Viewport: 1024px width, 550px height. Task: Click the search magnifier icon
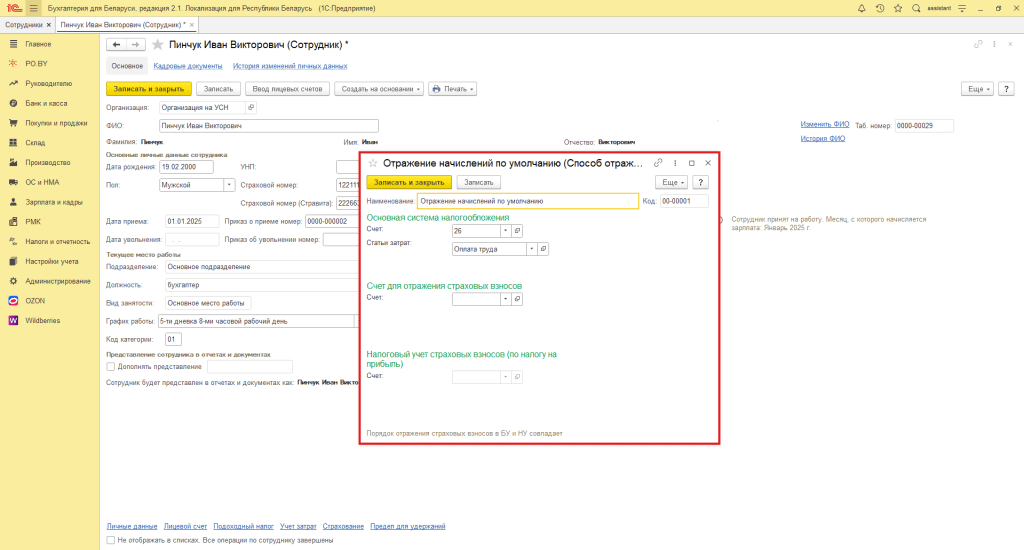(916, 8)
